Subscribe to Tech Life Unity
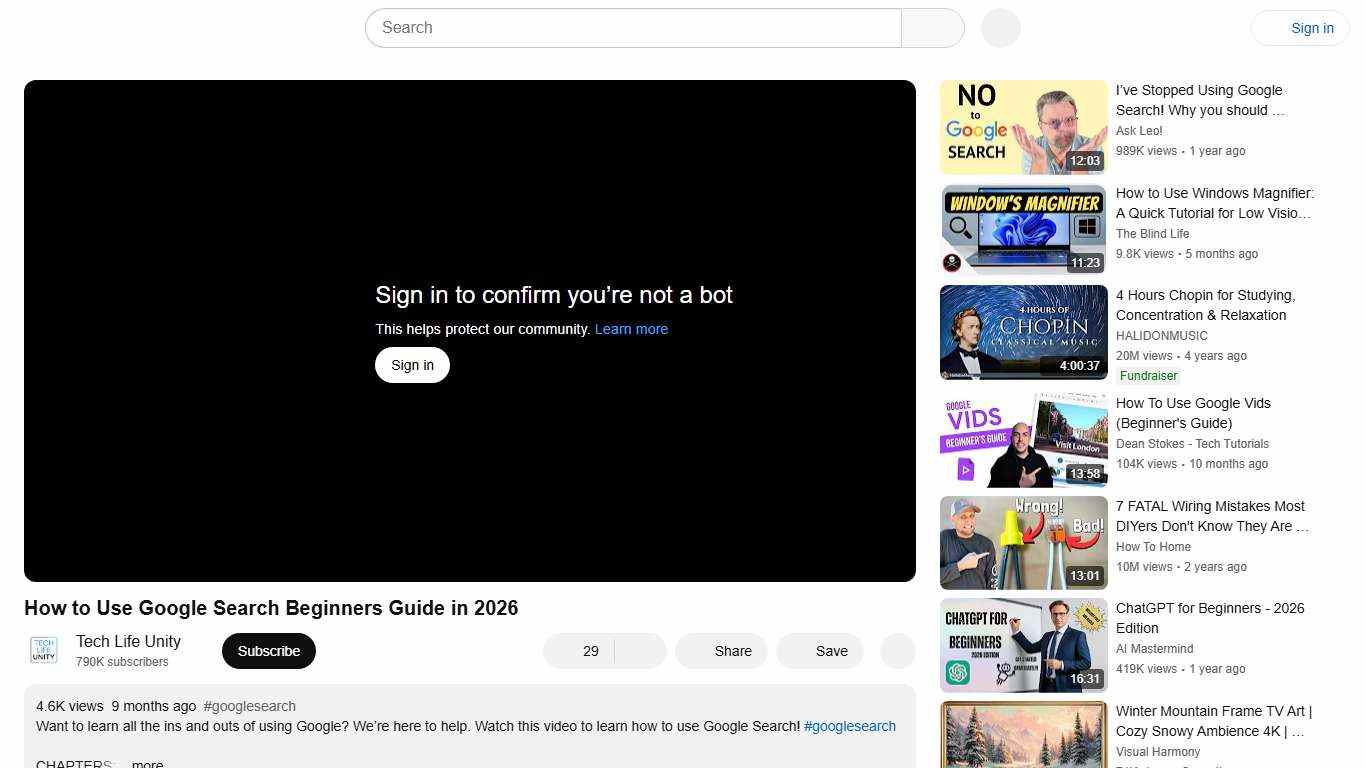This screenshot has height=768, width=1366. point(268,650)
